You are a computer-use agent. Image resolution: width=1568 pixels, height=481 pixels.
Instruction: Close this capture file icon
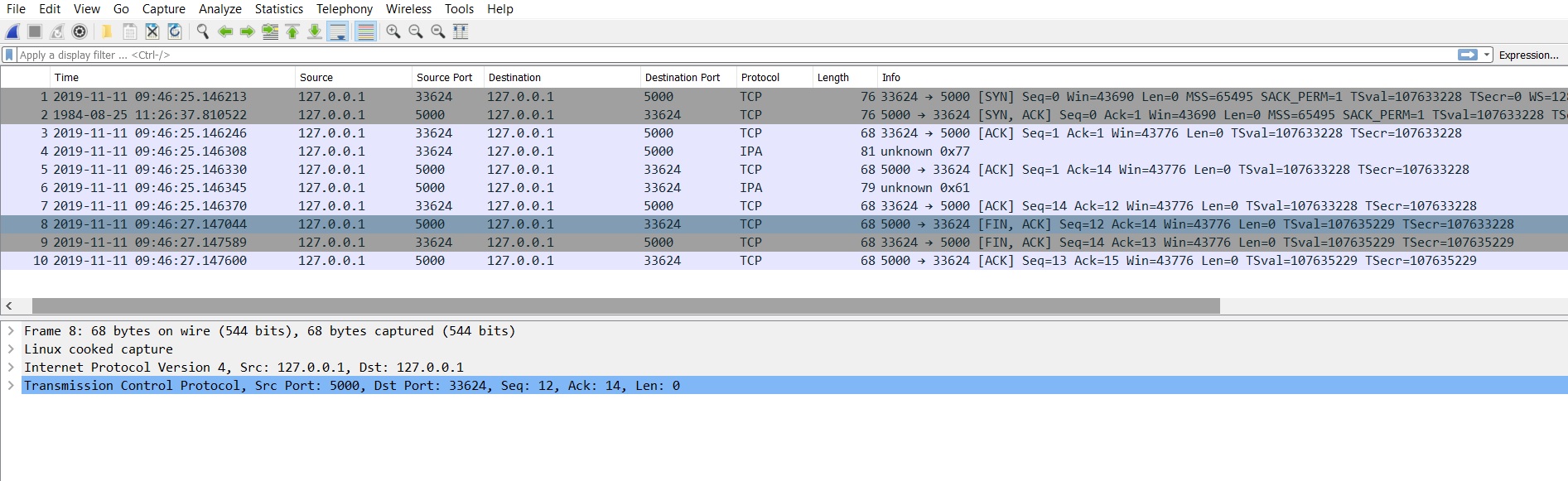click(152, 31)
